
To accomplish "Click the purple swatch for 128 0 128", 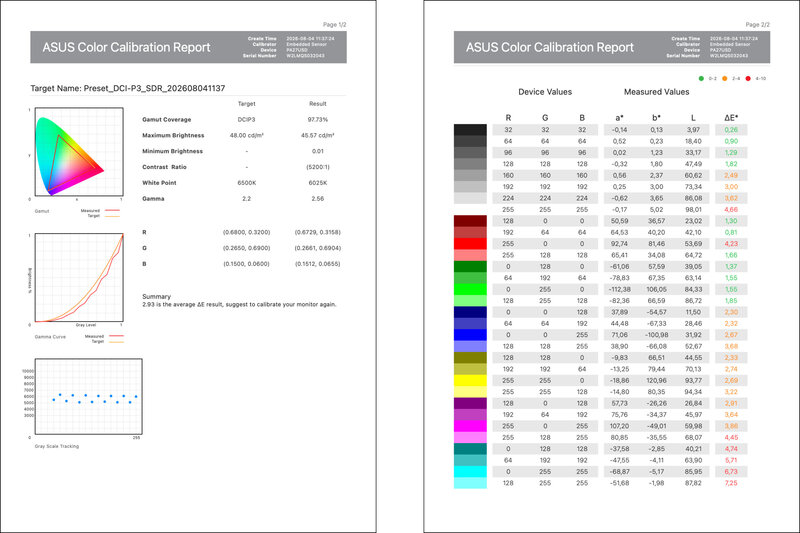I will tap(470, 403).
